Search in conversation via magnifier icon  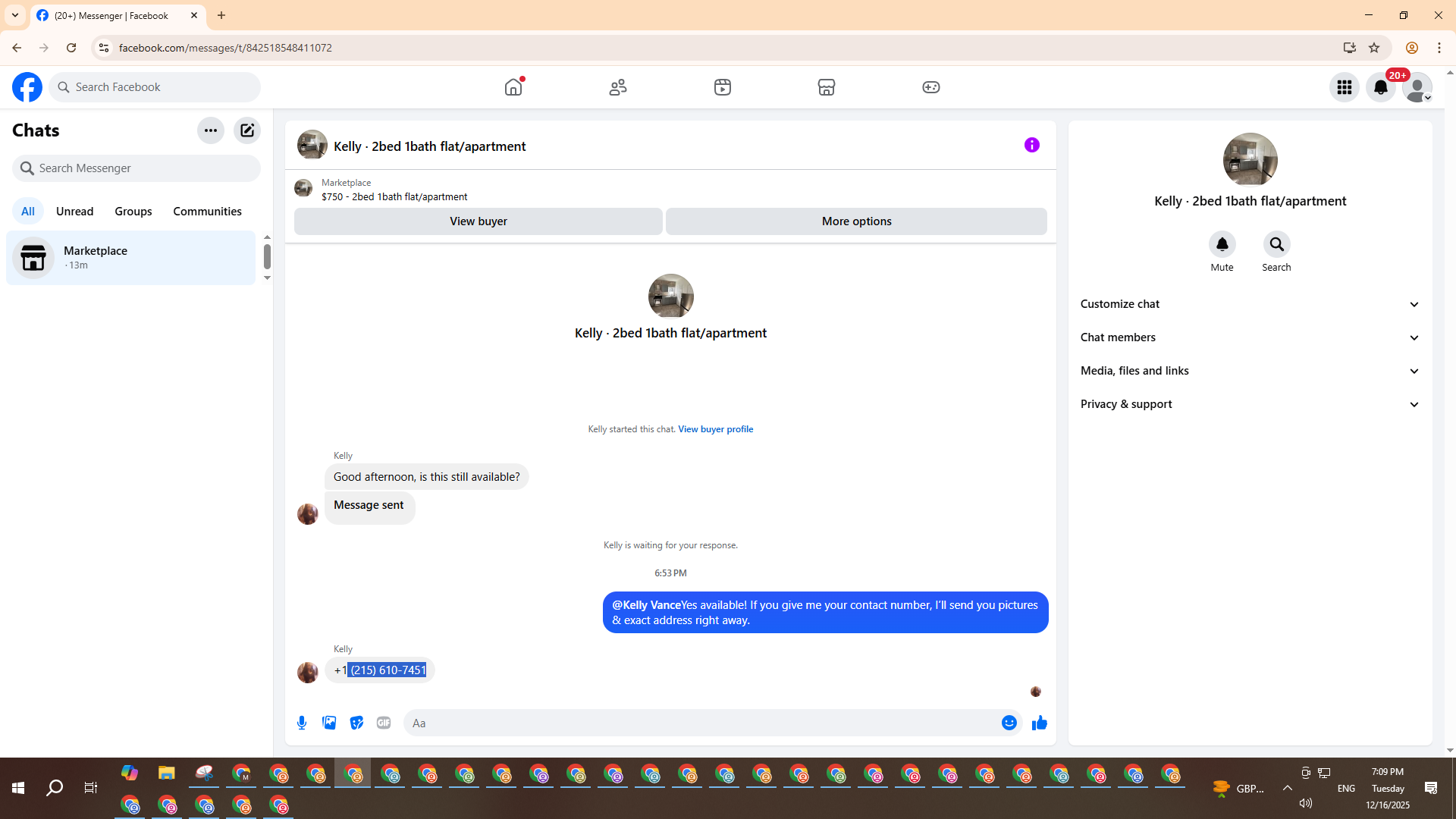[x=1277, y=244]
